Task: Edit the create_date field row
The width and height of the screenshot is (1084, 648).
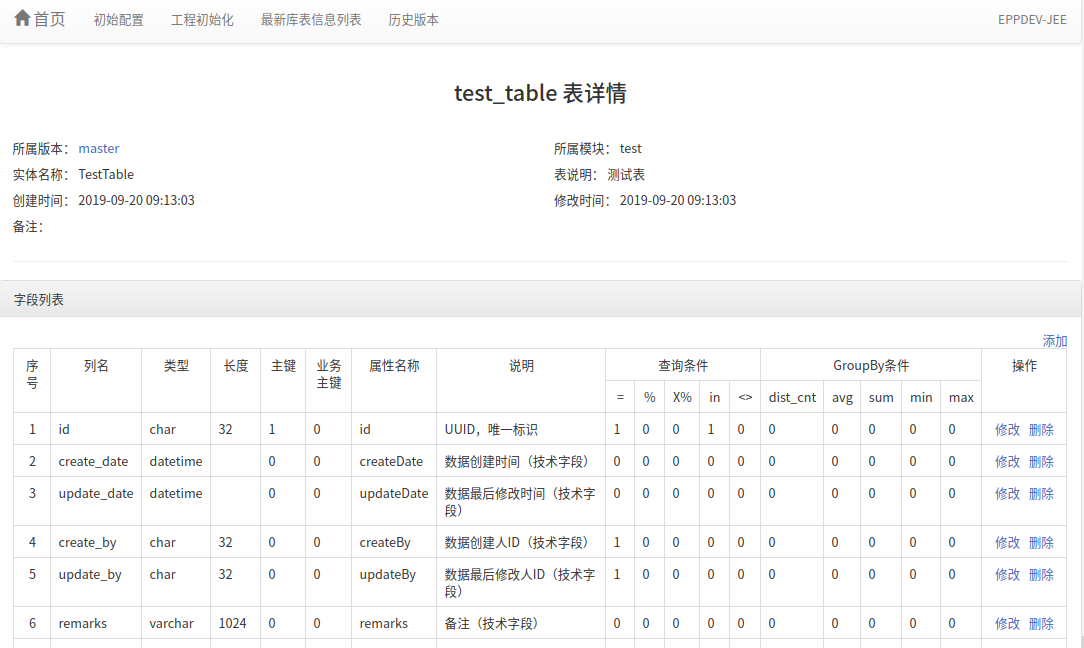Action: [1007, 462]
